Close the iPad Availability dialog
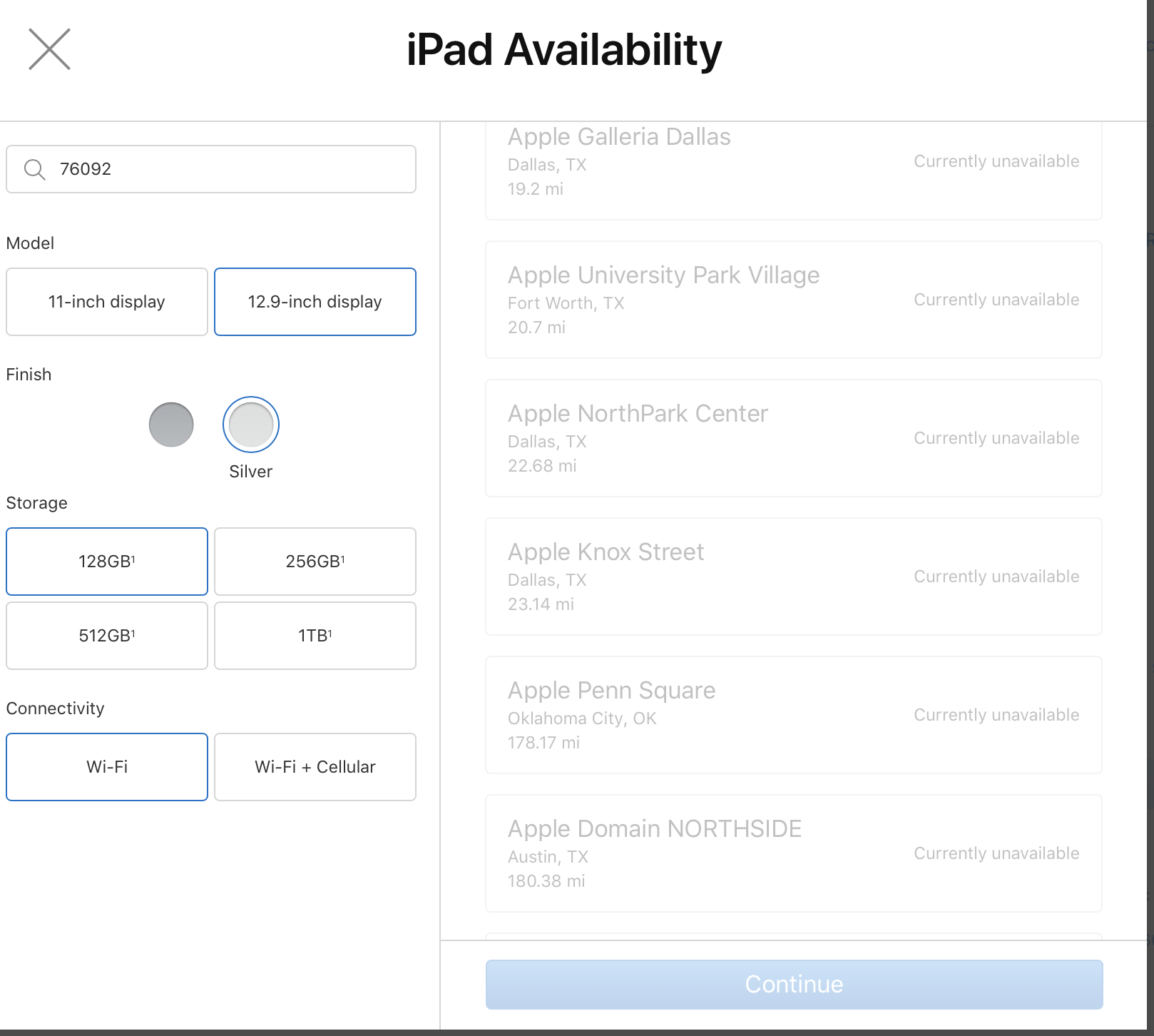This screenshot has height=1036, width=1154. point(49,49)
